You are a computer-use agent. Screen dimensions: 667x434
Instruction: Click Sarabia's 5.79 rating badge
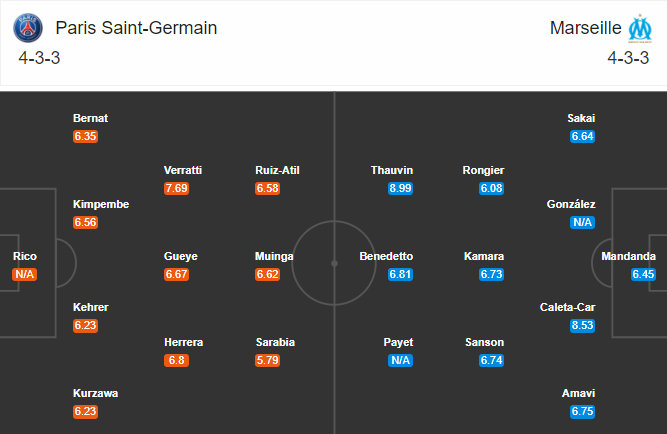click(x=268, y=360)
